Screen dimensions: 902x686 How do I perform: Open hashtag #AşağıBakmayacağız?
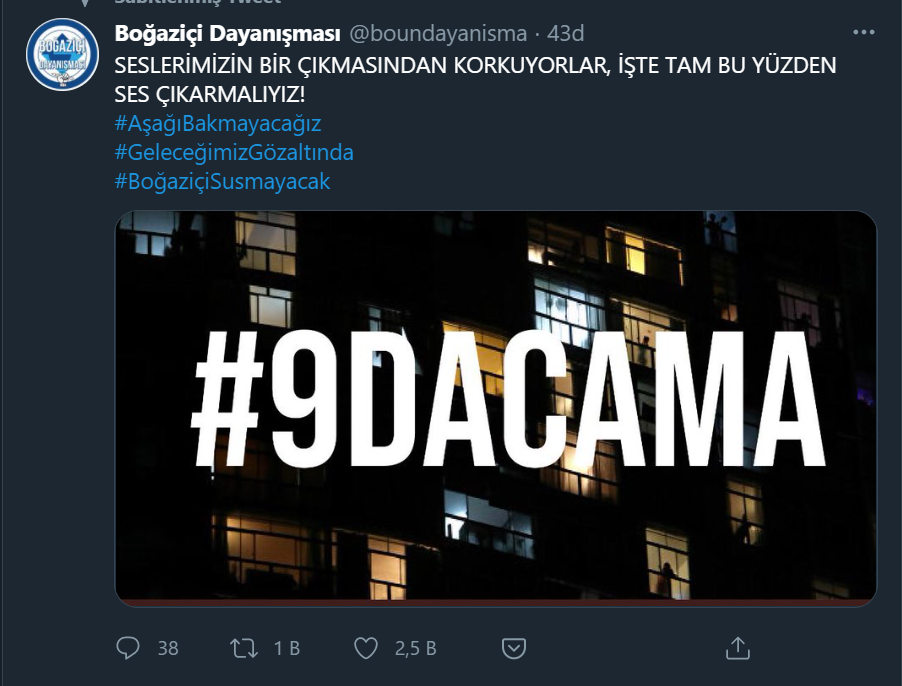(x=218, y=124)
